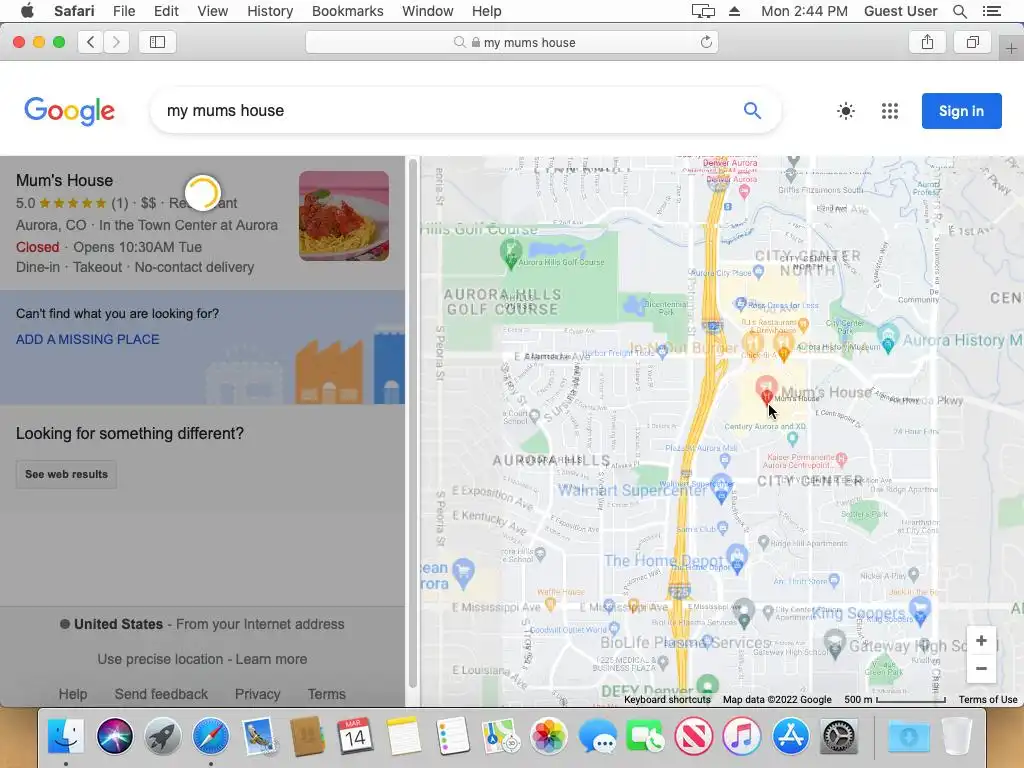This screenshot has width=1024, height=768.
Task: Open the History menu
Action: [x=270, y=11]
